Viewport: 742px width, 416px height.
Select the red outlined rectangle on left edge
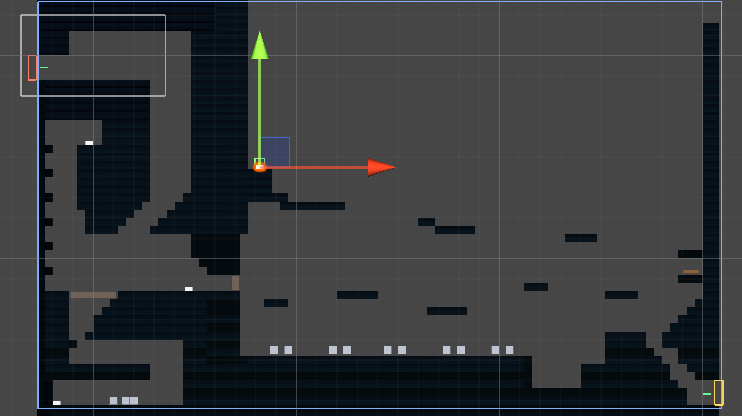tap(32, 68)
